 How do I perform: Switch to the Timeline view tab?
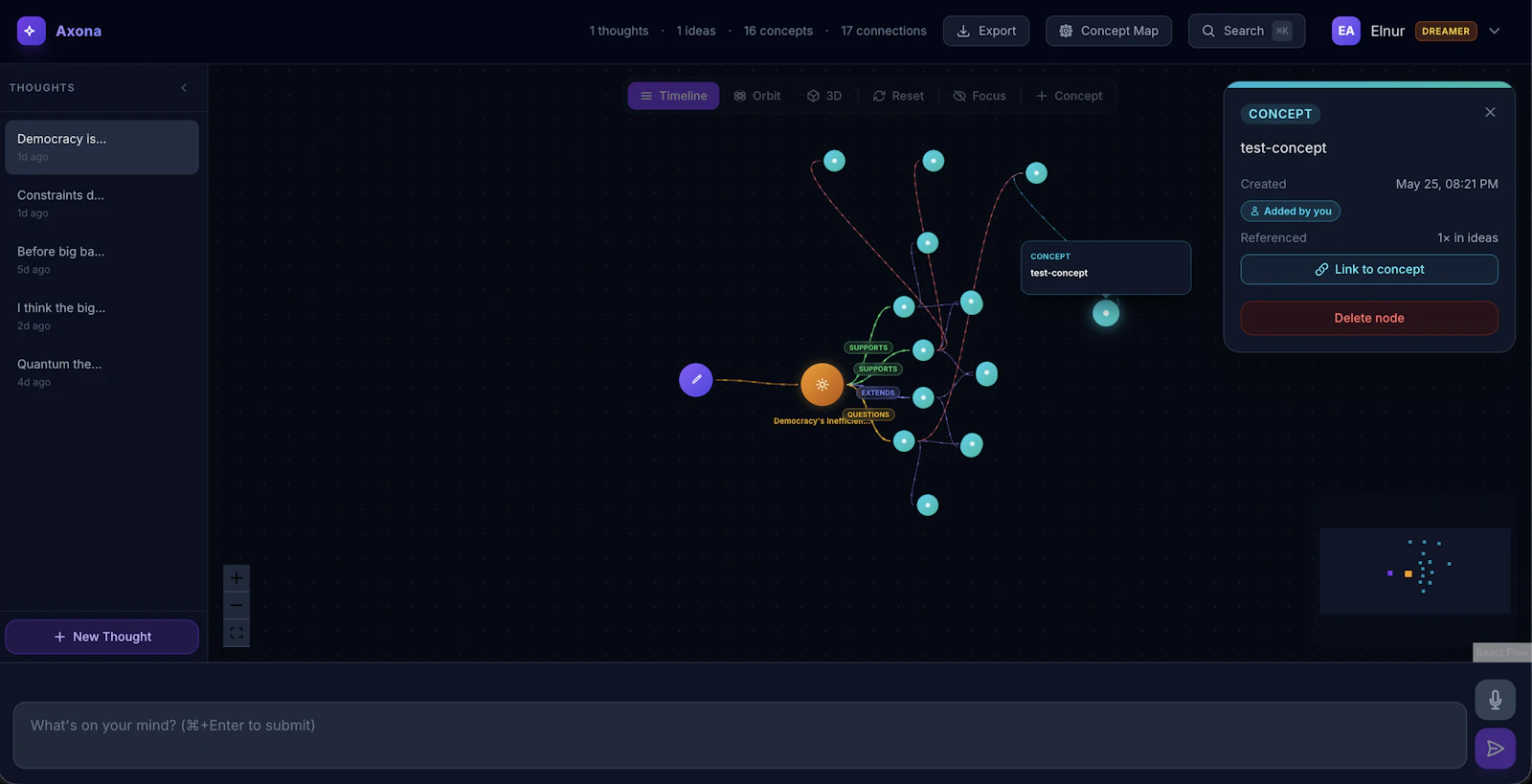coord(673,96)
